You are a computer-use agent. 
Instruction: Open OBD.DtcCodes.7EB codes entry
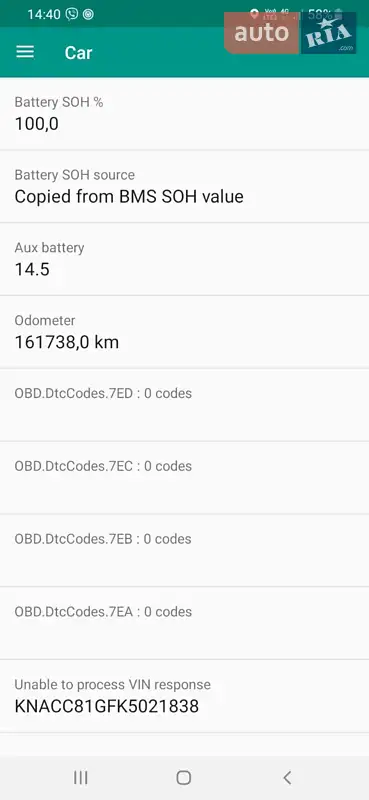pos(184,551)
